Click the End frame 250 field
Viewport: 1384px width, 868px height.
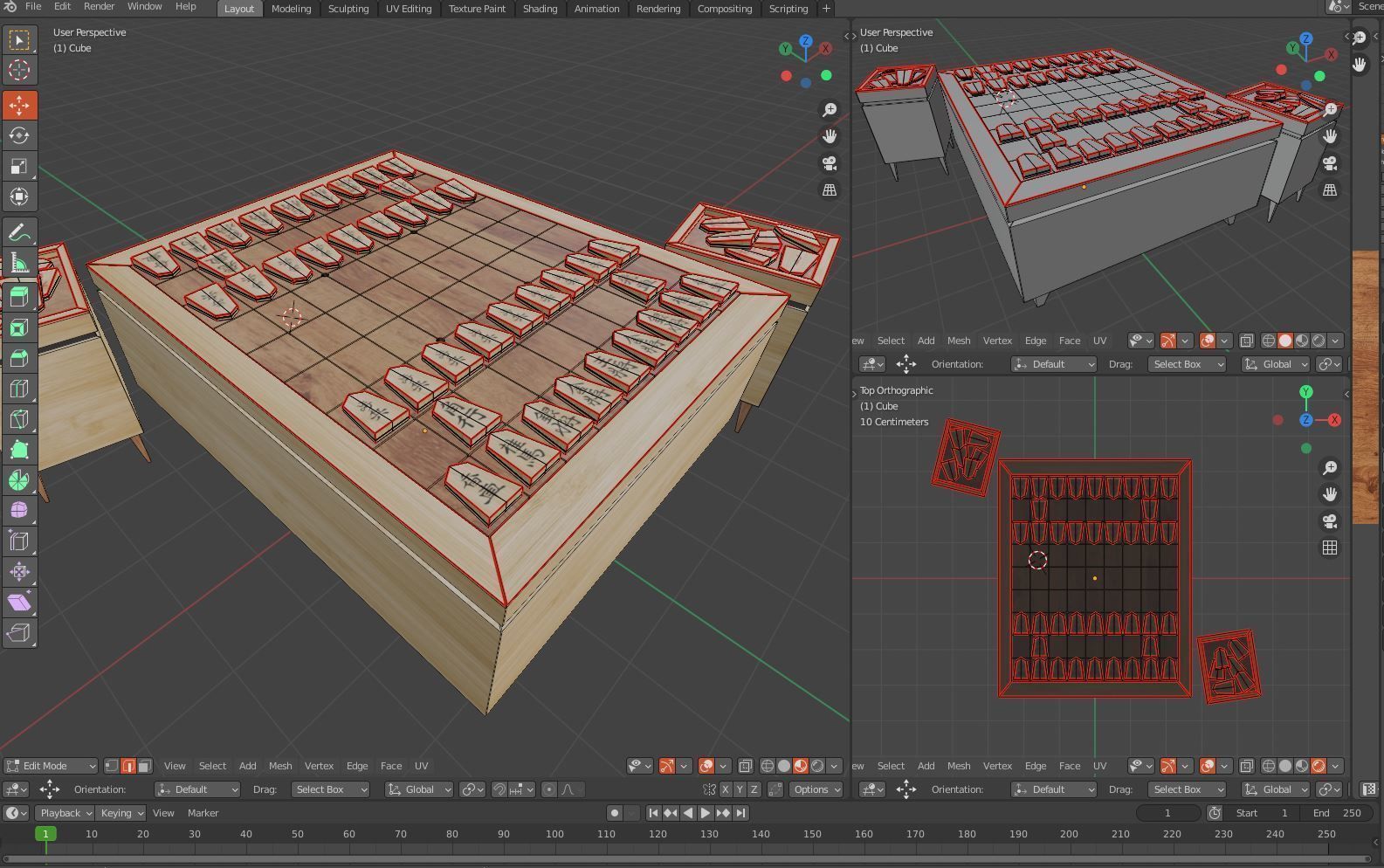tap(1337, 813)
